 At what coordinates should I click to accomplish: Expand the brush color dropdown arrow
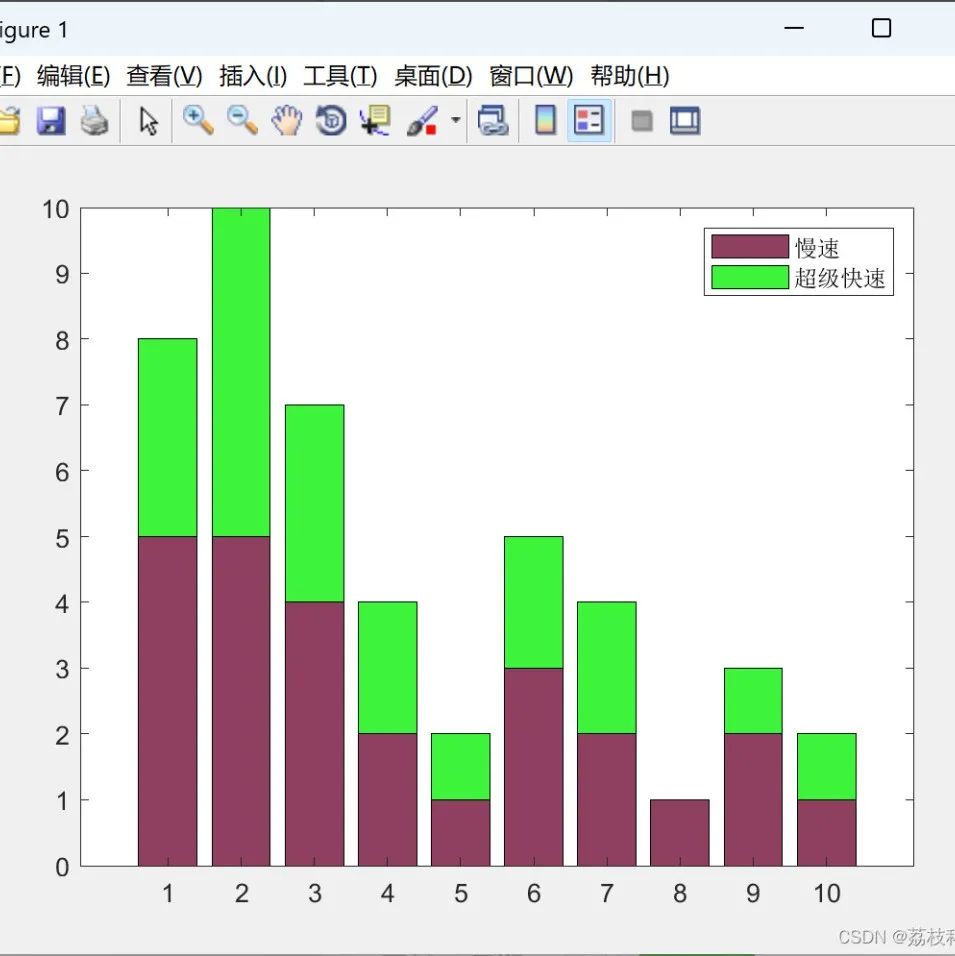pyautogui.click(x=456, y=120)
